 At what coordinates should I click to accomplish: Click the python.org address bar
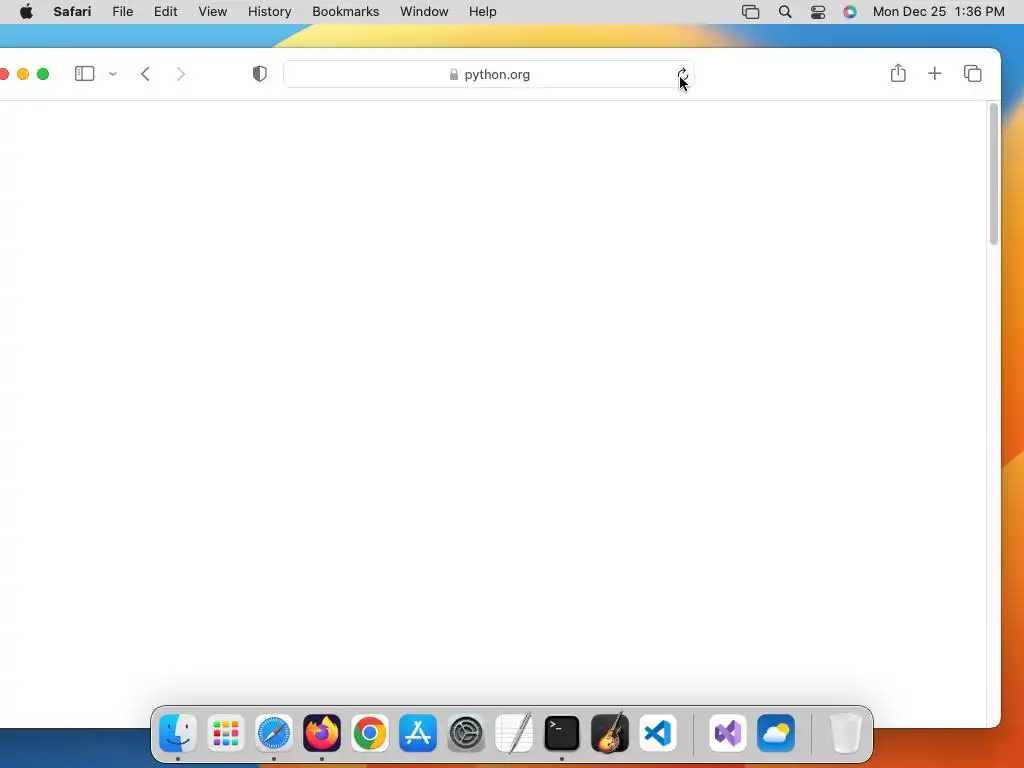pyautogui.click(x=488, y=74)
